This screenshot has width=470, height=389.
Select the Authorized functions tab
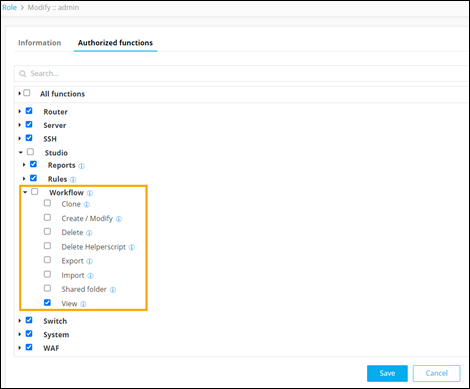tap(115, 43)
